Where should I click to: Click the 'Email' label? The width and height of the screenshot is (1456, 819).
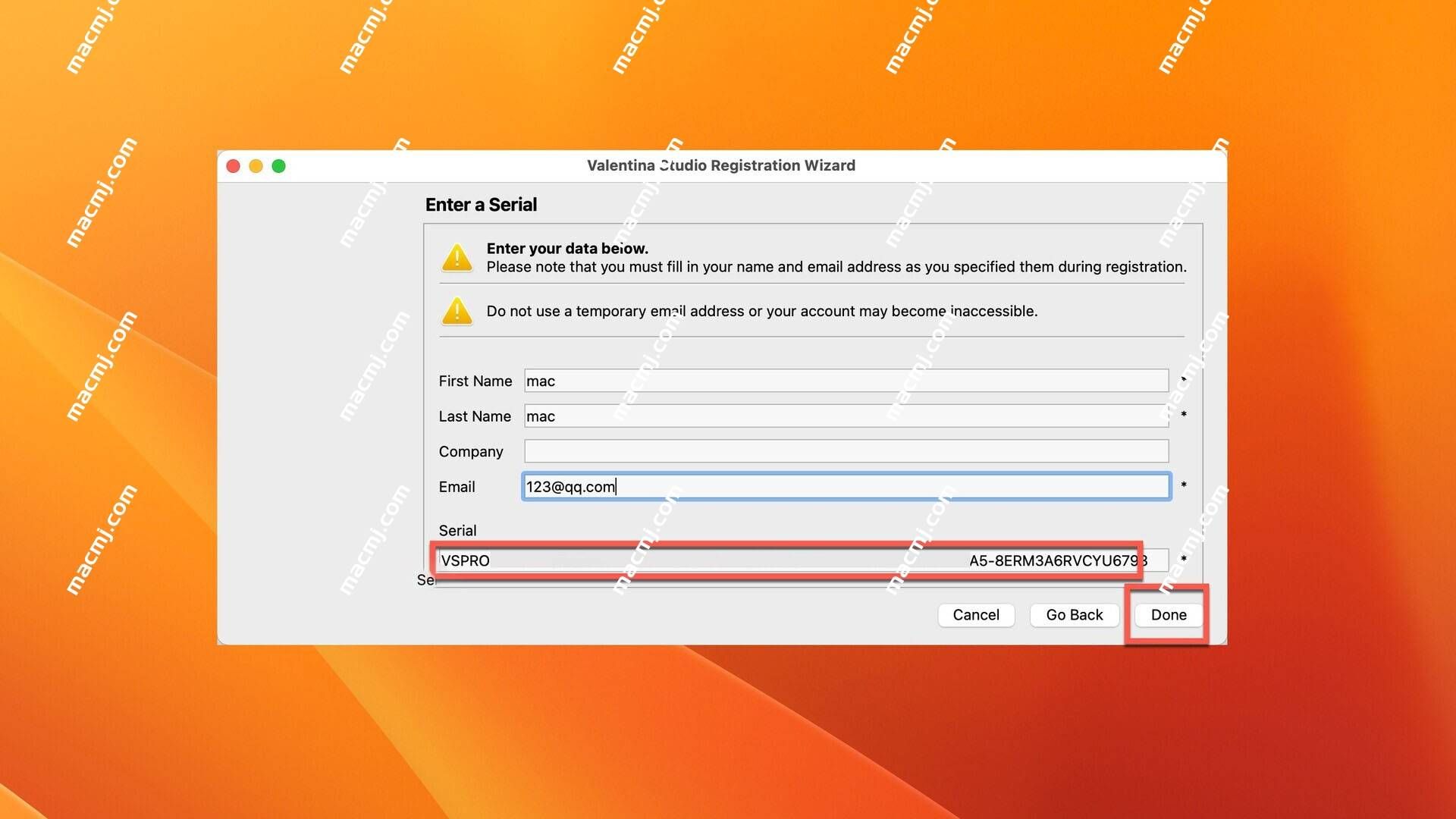(457, 487)
